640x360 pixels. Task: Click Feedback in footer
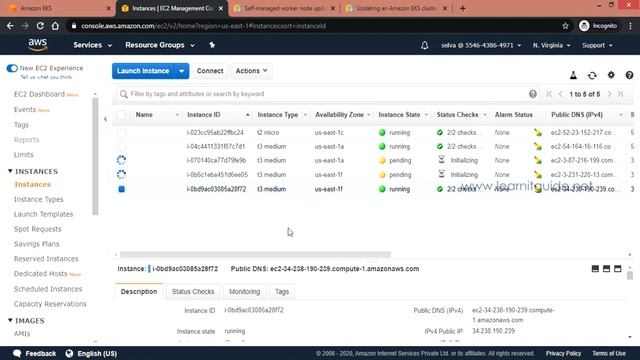point(35,353)
